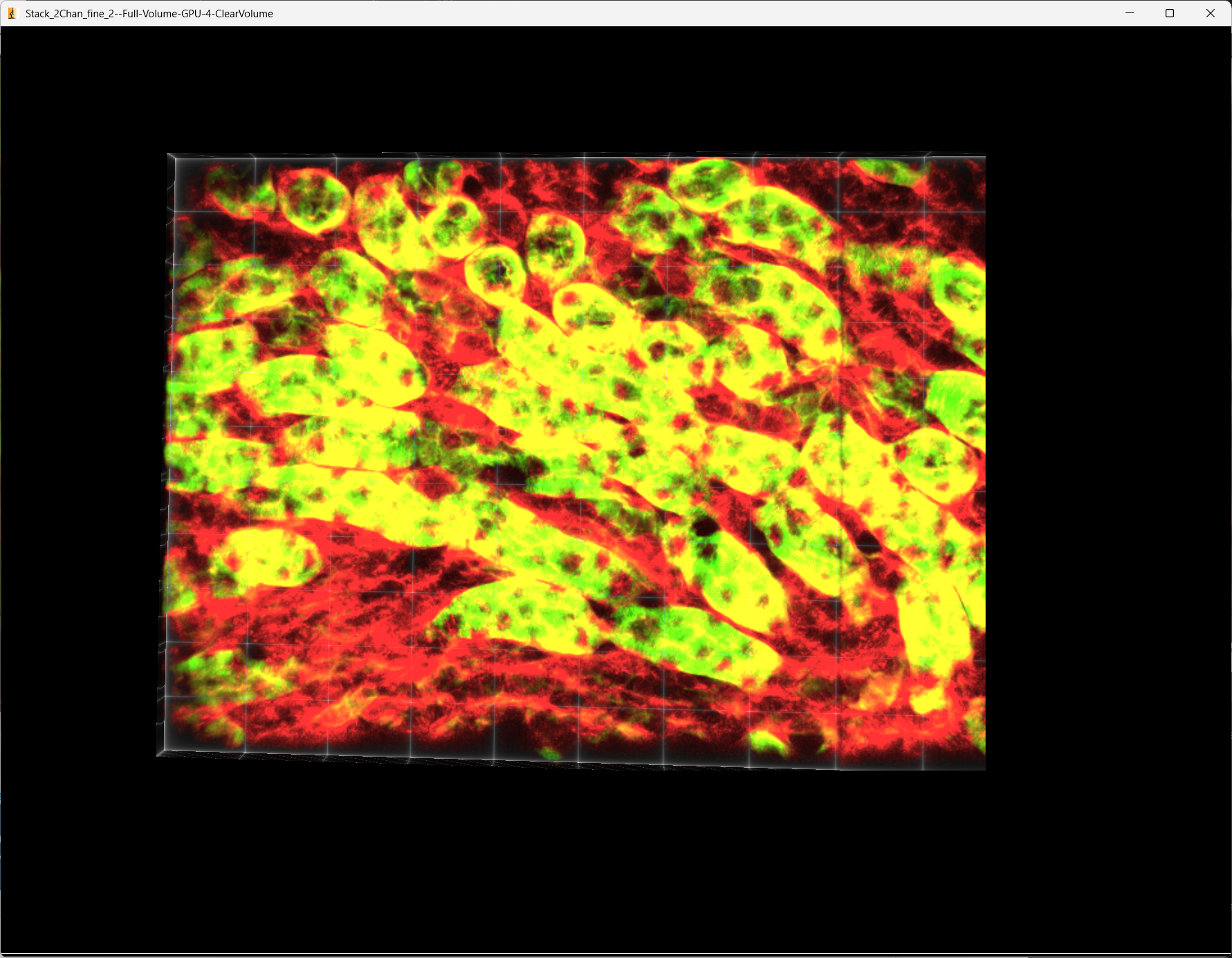Minimize the ClearVolume window
1232x958 pixels.
pyautogui.click(x=1129, y=13)
